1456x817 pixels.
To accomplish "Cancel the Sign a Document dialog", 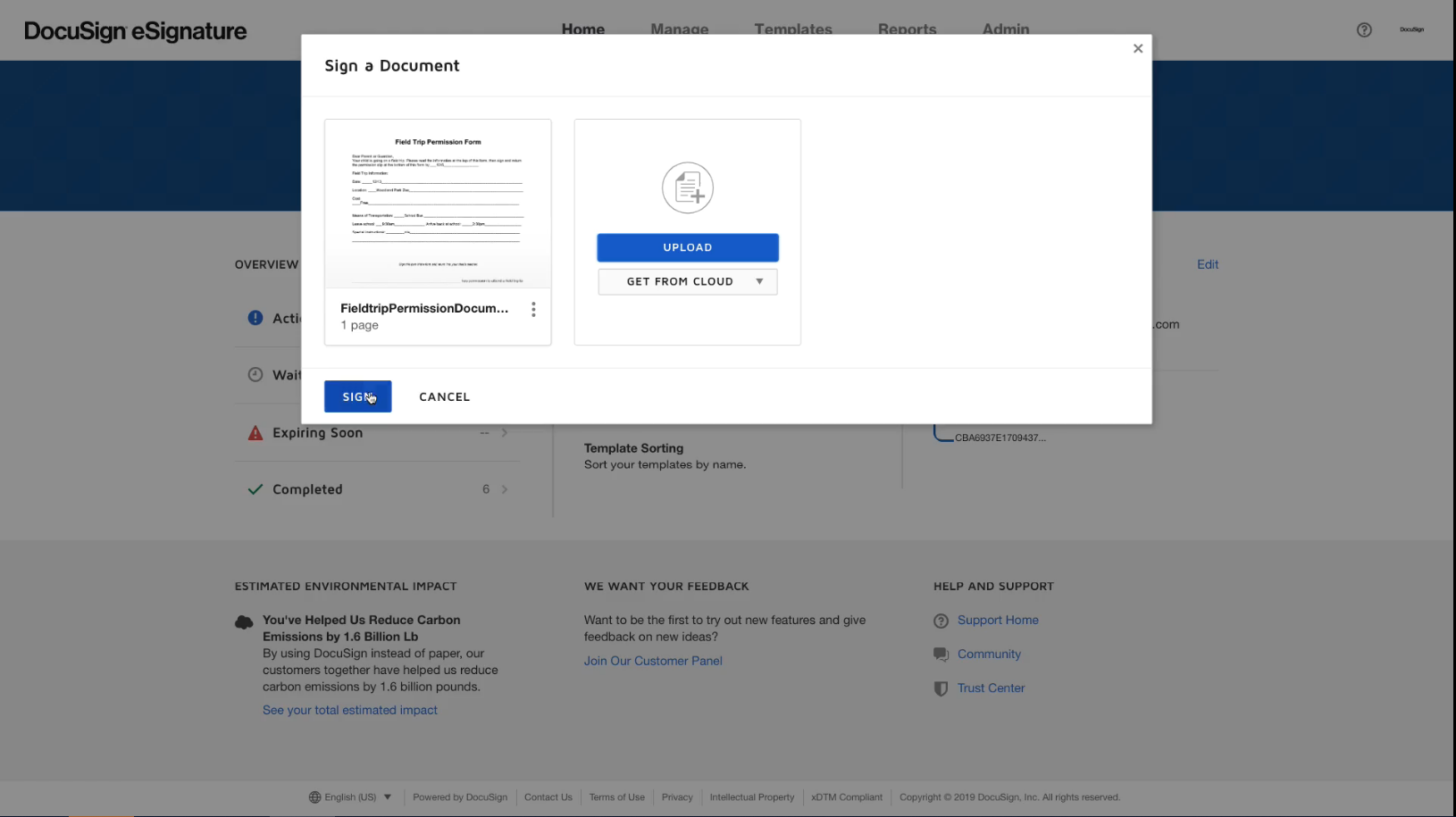I will [444, 396].
